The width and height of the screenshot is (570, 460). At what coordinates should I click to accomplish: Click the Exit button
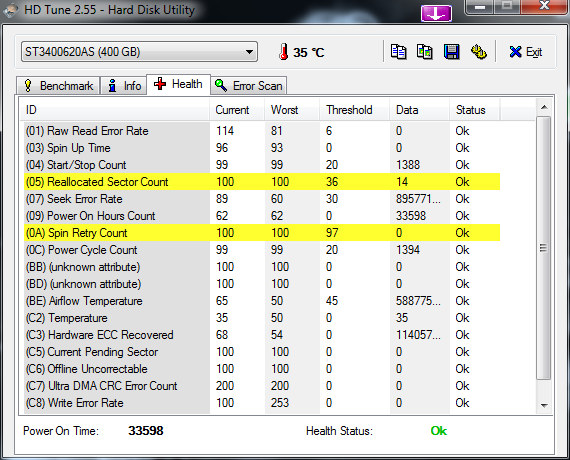[526, 52]
